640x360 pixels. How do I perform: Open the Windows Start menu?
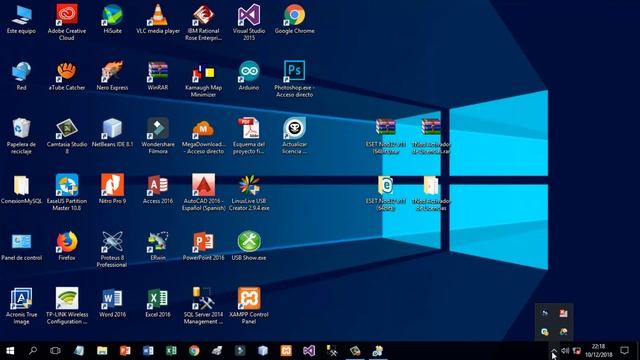tap(10, 351)
